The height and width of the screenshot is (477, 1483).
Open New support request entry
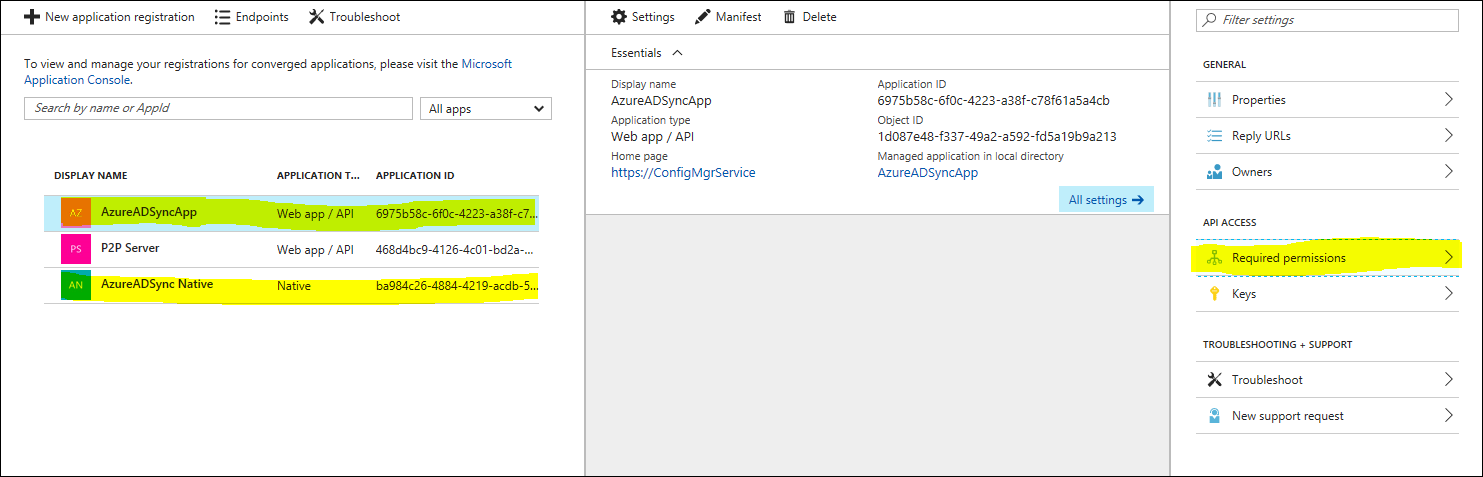(1327, 416)
